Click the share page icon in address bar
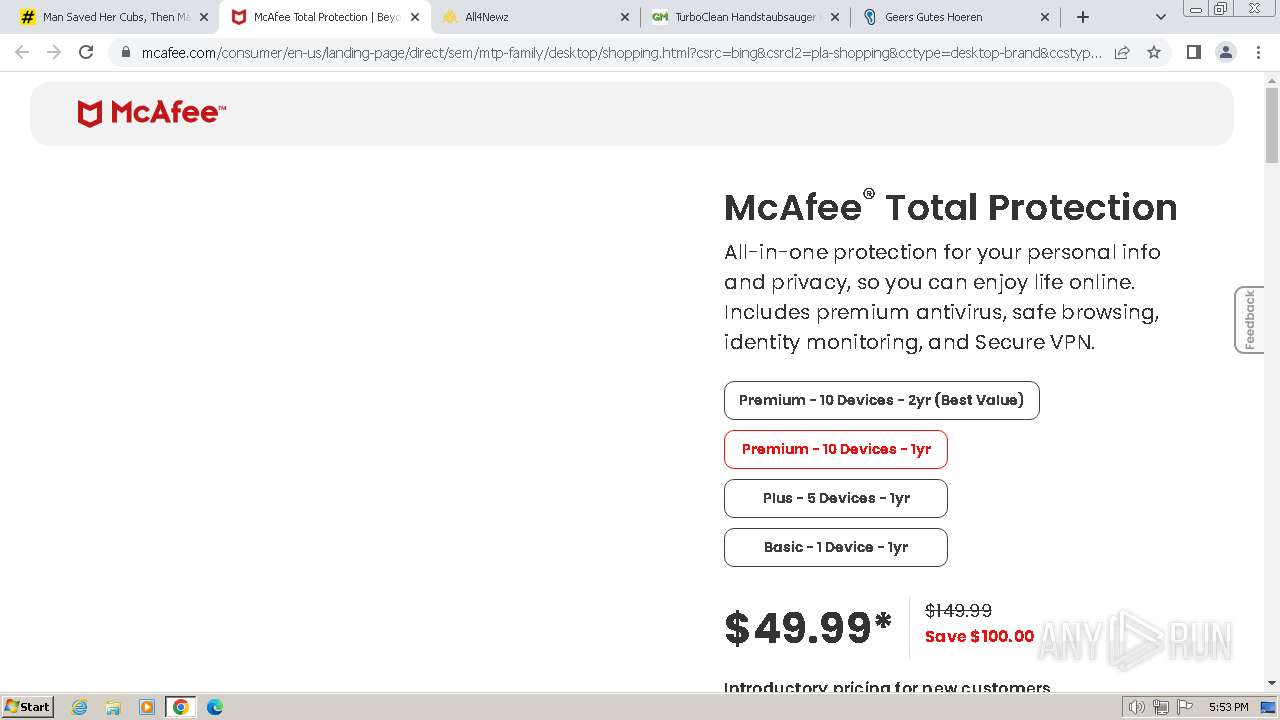The height and width of the screenshot is (720, 1280). (x=1122, y=52)
